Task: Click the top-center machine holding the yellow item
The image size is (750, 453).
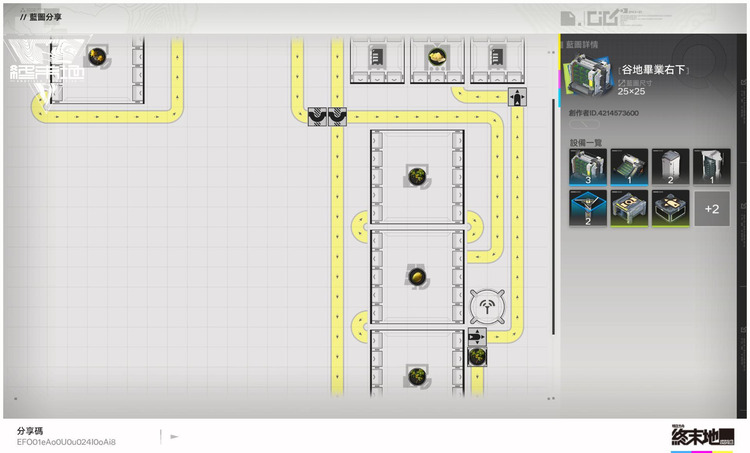Action: (x=437, y=57)
